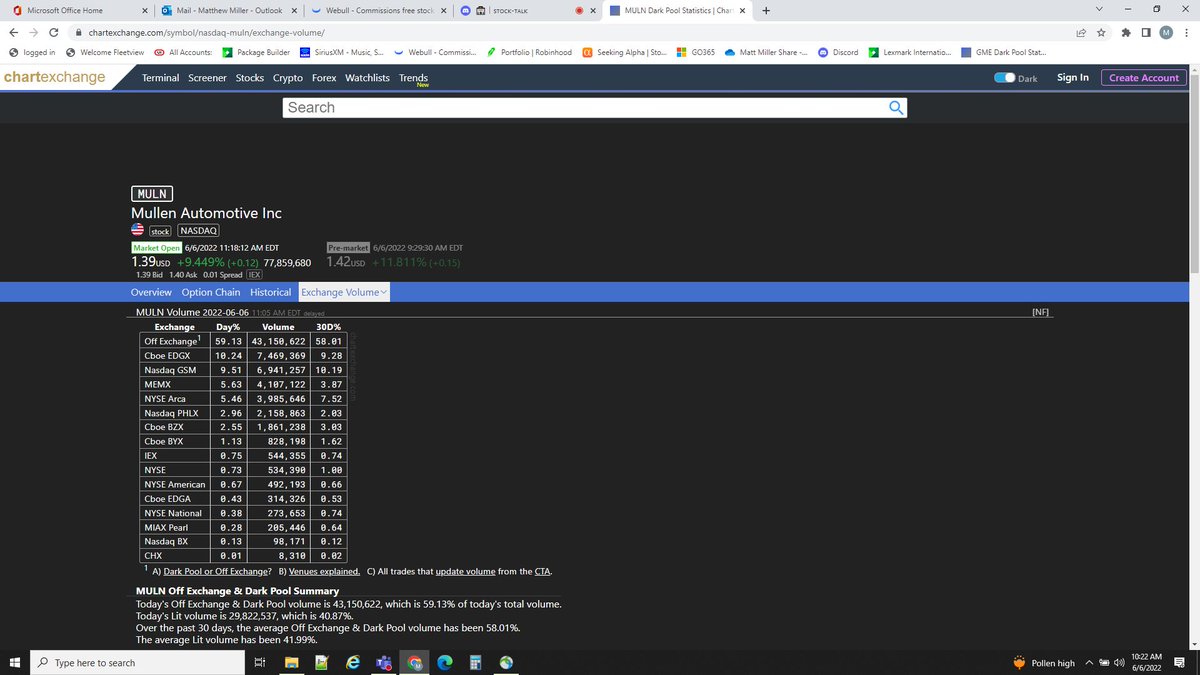
Task: Click the [NF] link by the table
Action: pos(1041,312)
